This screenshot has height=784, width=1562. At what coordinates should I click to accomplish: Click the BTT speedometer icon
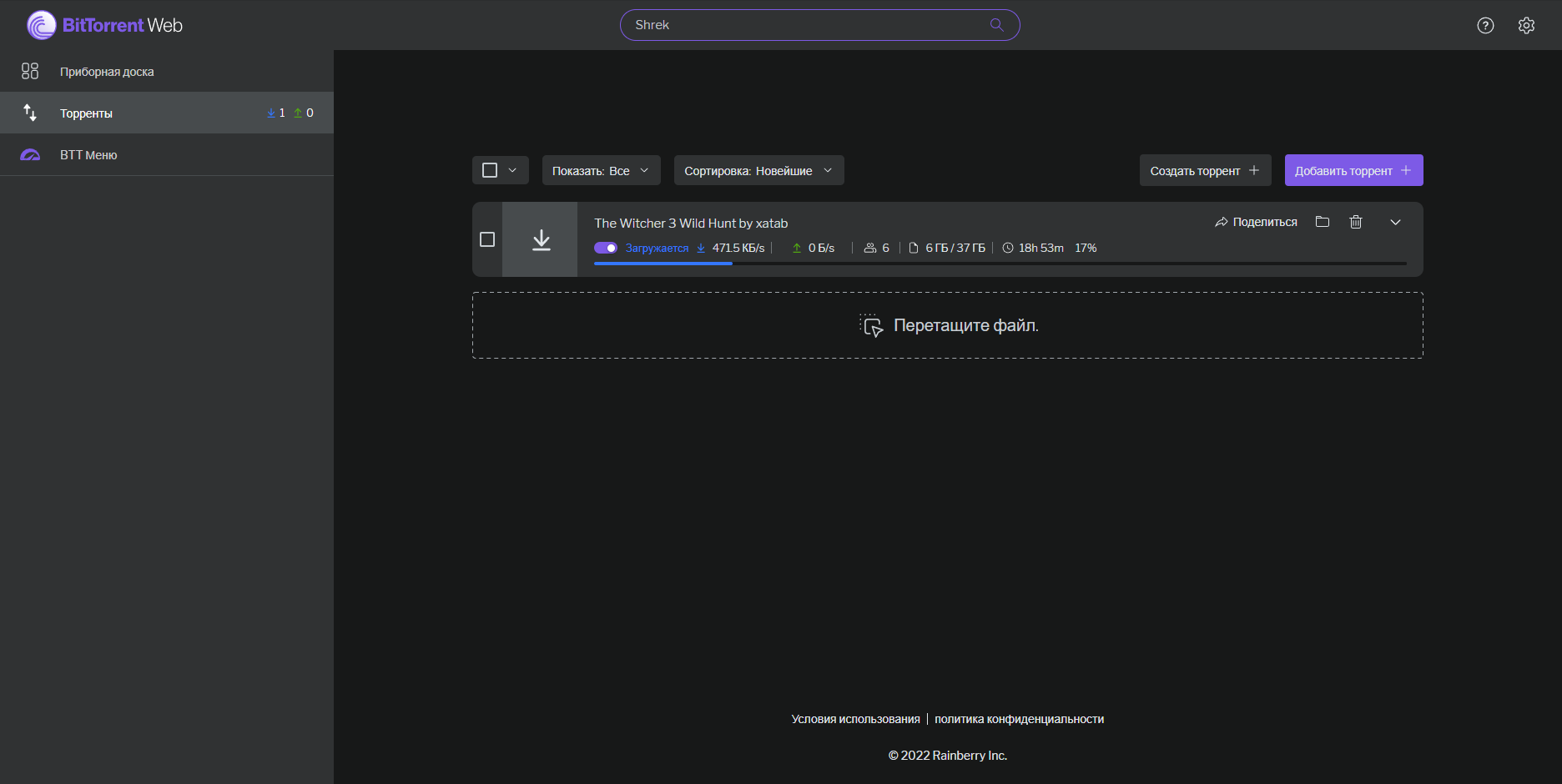click(30, 154)
